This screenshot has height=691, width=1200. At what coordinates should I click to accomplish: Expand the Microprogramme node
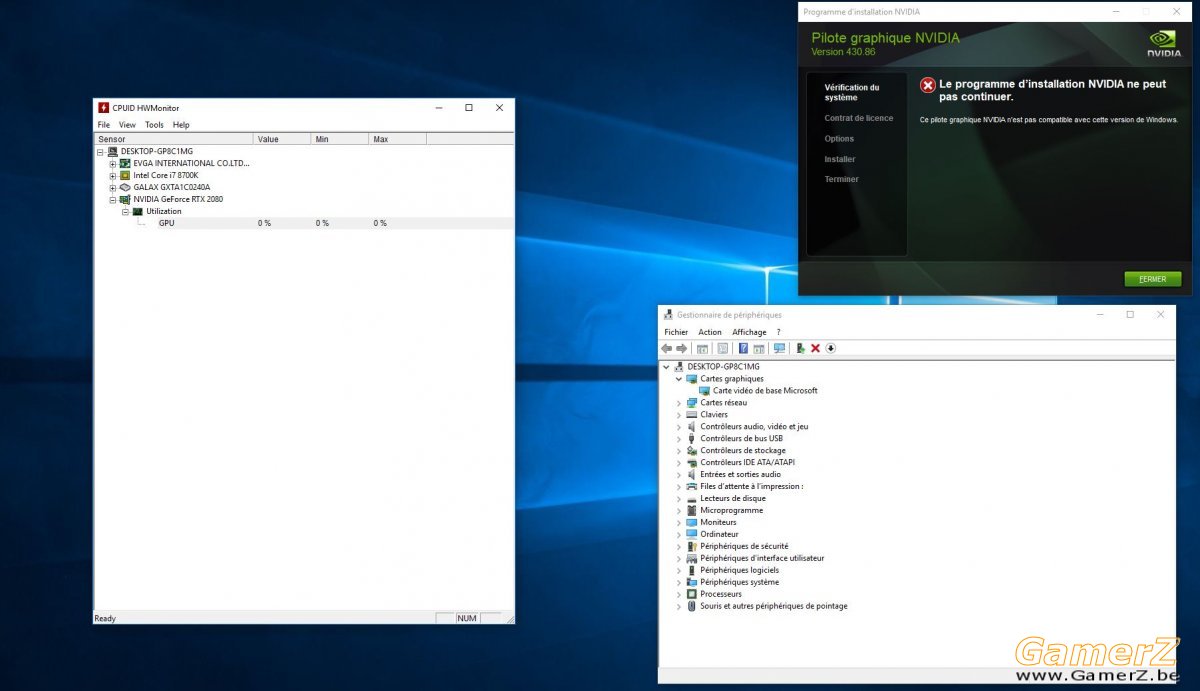[679, 511]
